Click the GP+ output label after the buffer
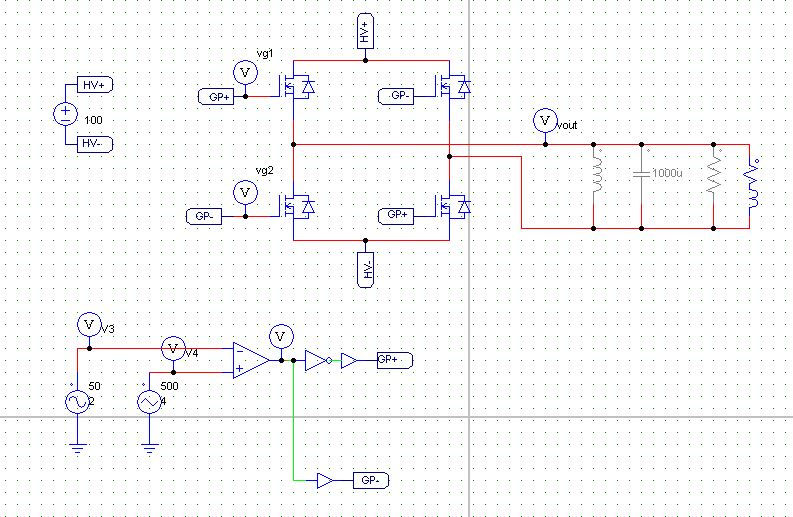Screen dimensions: 793x517 (395, 360)
